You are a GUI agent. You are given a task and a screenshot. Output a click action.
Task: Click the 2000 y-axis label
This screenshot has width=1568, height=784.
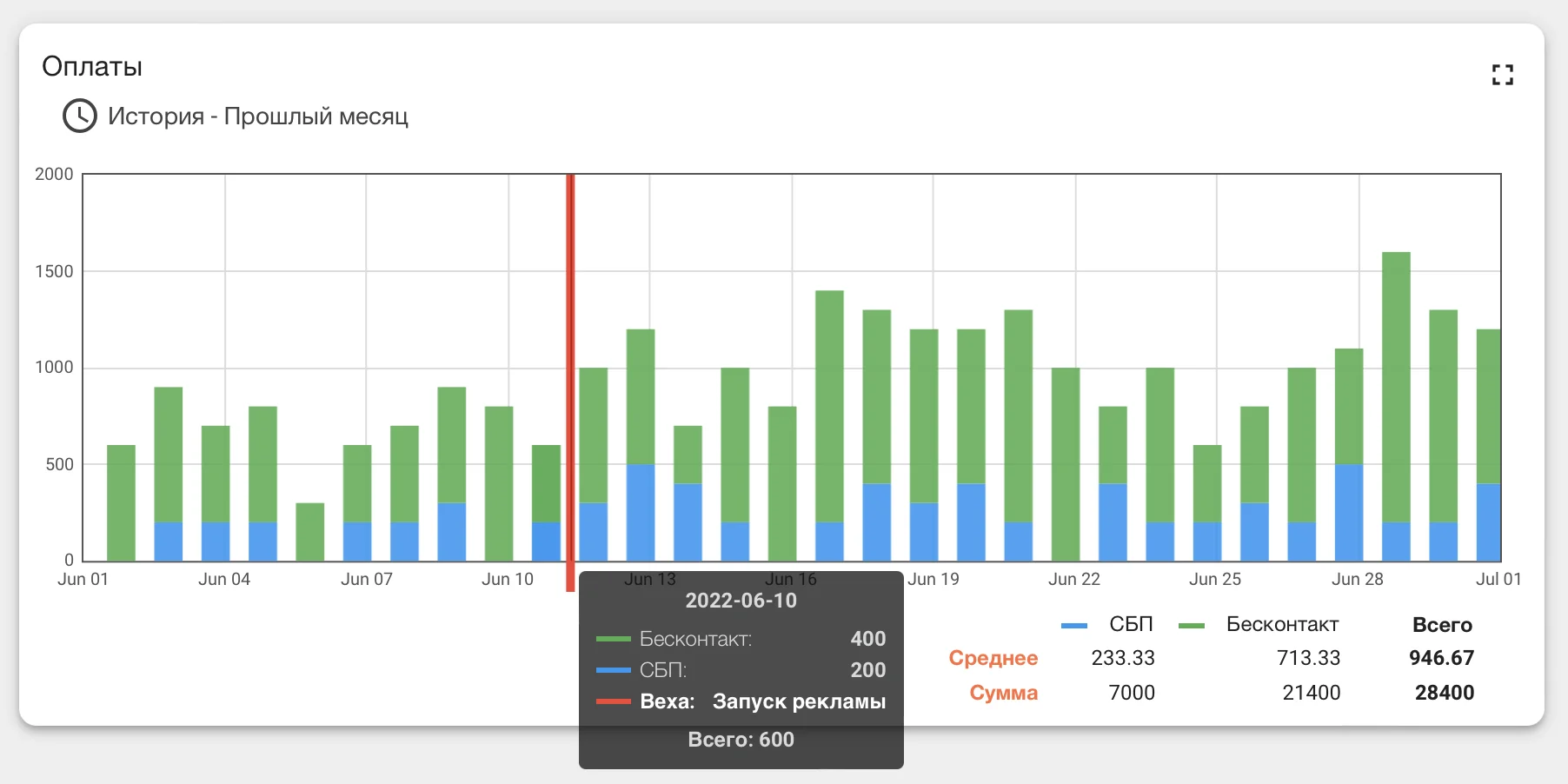point(54,174)
